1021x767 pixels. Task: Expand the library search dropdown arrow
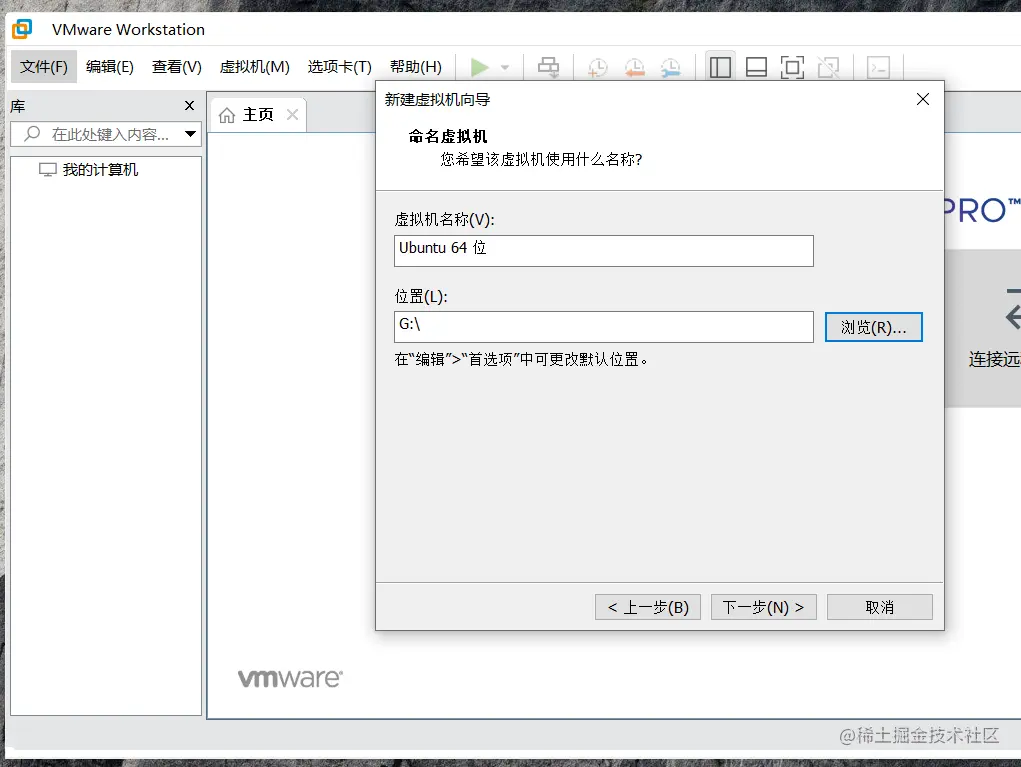coord(190,134)
